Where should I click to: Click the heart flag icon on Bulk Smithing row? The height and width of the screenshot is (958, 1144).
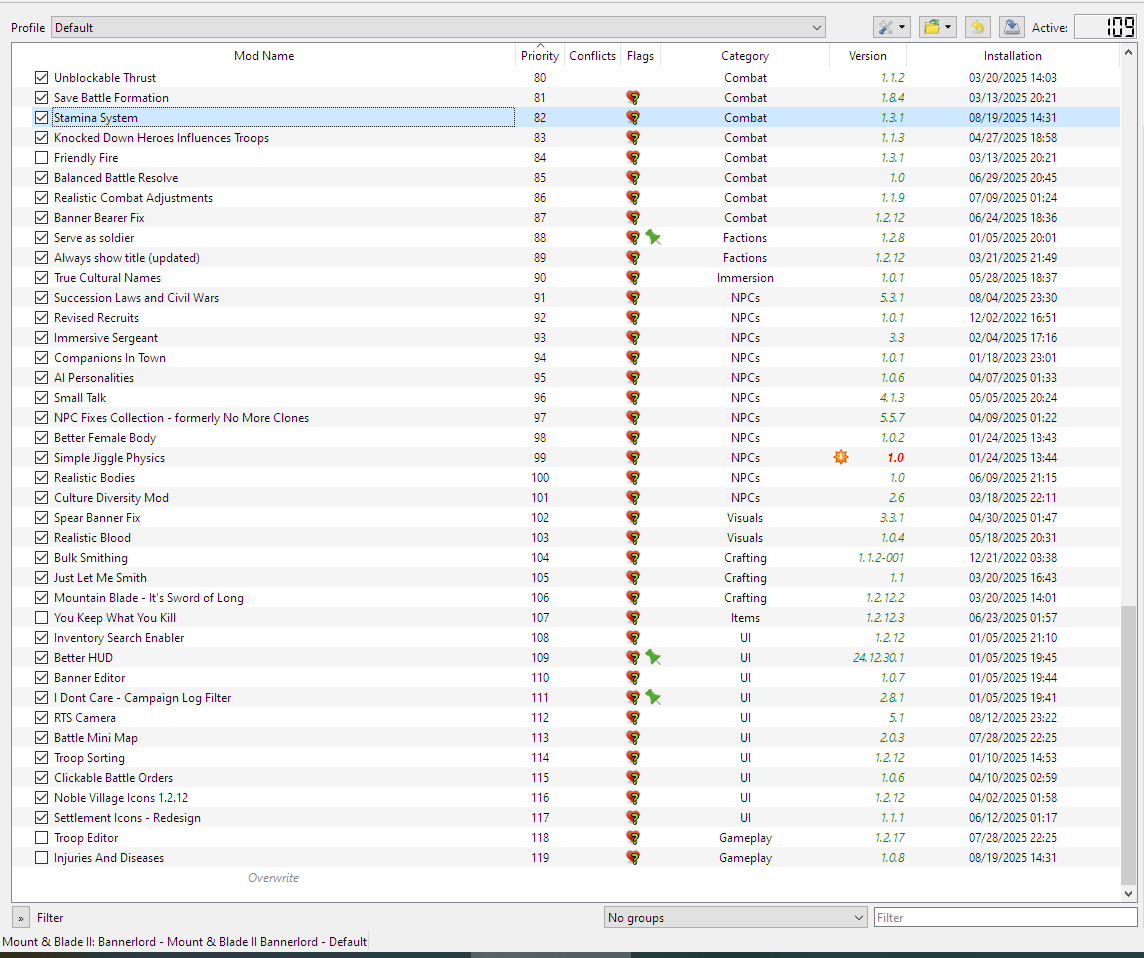[x=633, y=557]
